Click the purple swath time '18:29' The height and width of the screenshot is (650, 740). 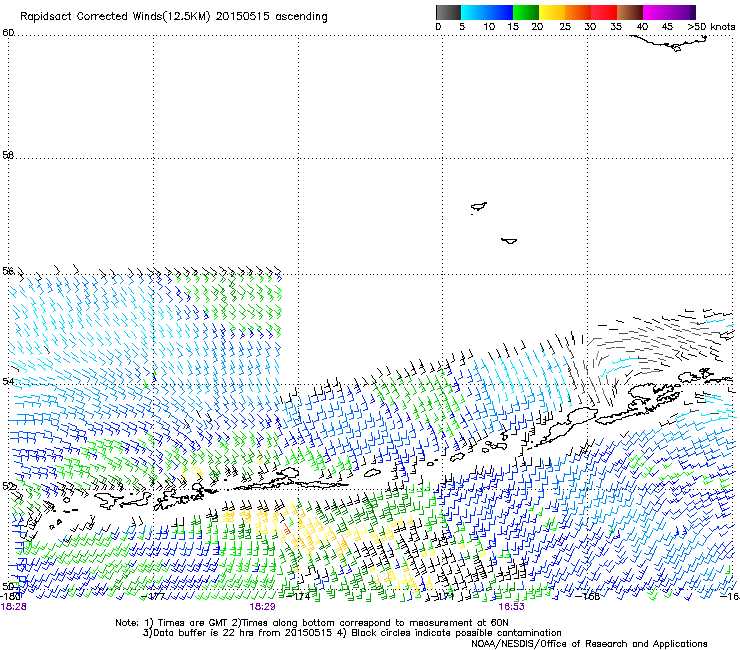[262, 607]
